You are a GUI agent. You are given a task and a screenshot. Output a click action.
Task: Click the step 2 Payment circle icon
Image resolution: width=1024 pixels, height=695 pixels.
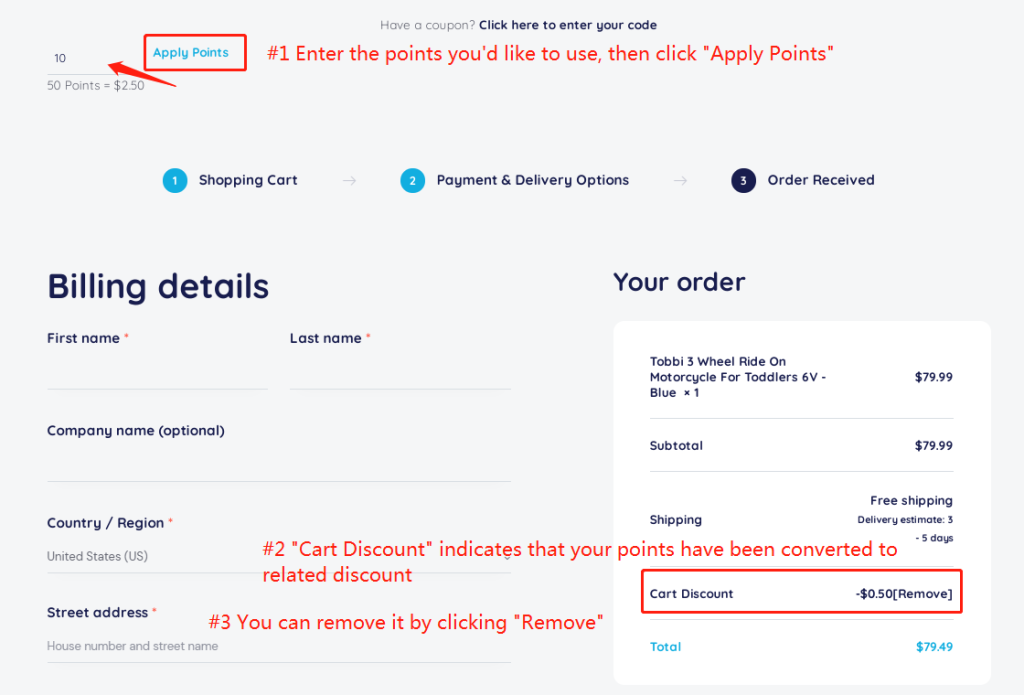412,180
